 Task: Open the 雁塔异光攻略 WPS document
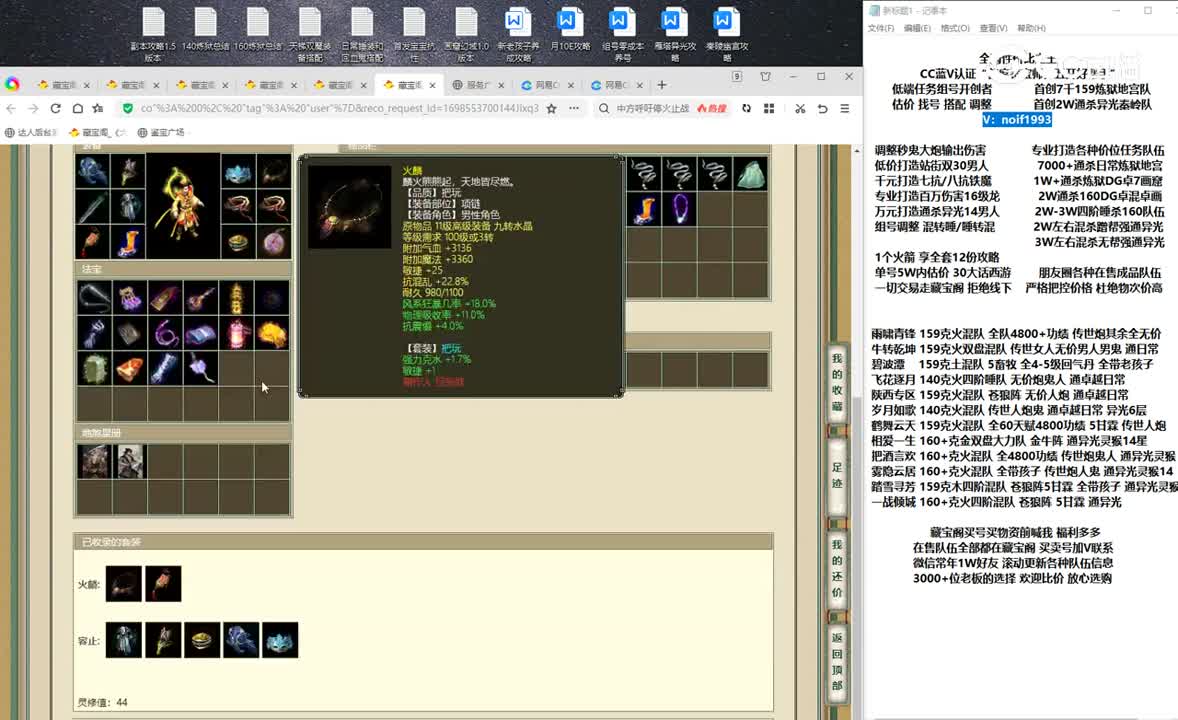pos(675,34)
